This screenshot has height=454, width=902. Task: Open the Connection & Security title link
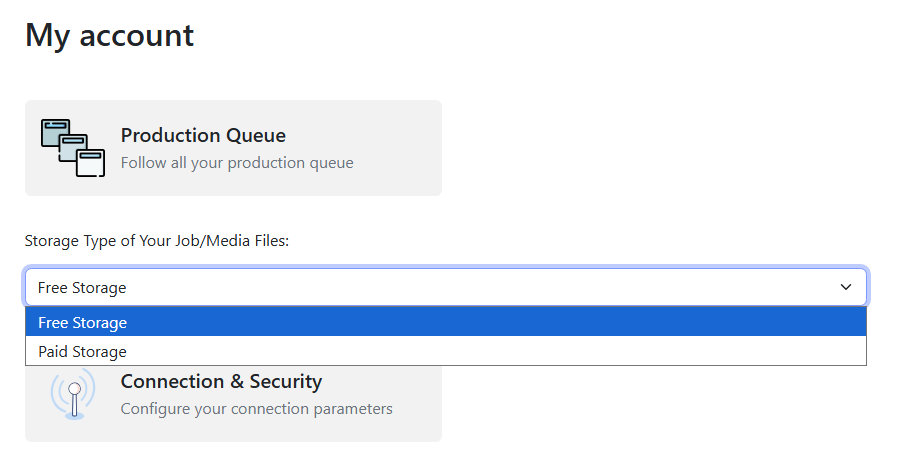pos(221,381)
